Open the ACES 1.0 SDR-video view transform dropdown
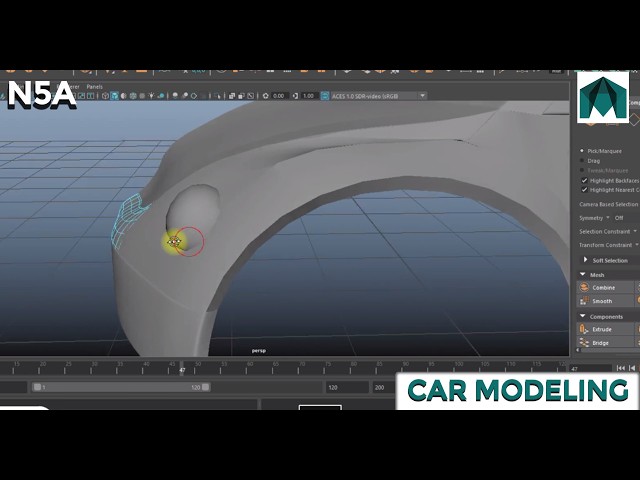 click(379, 96)
